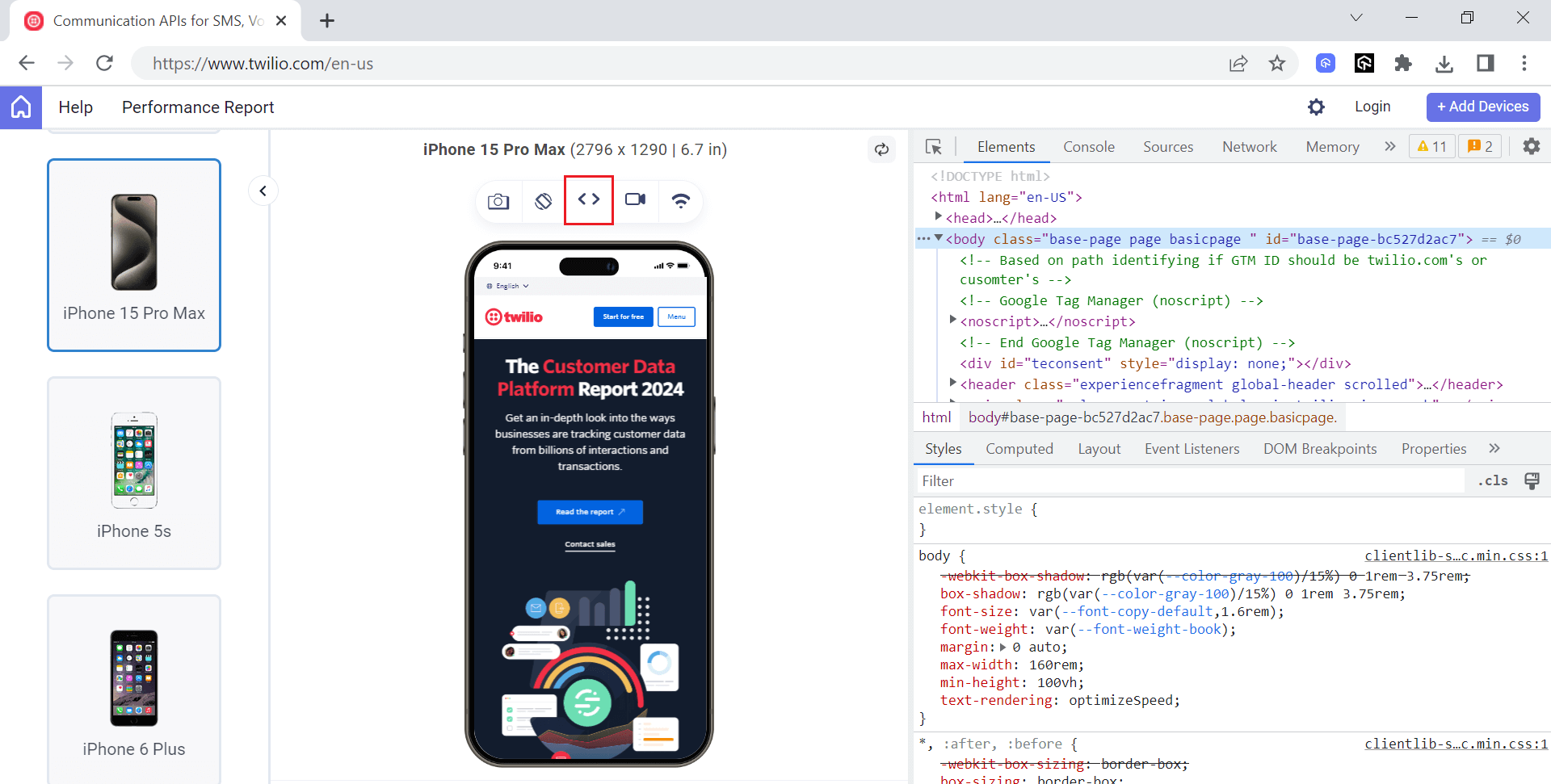Viewport: 1551px width, 784px height.
Task: Select the Styles pane tab
Action: 944,449
